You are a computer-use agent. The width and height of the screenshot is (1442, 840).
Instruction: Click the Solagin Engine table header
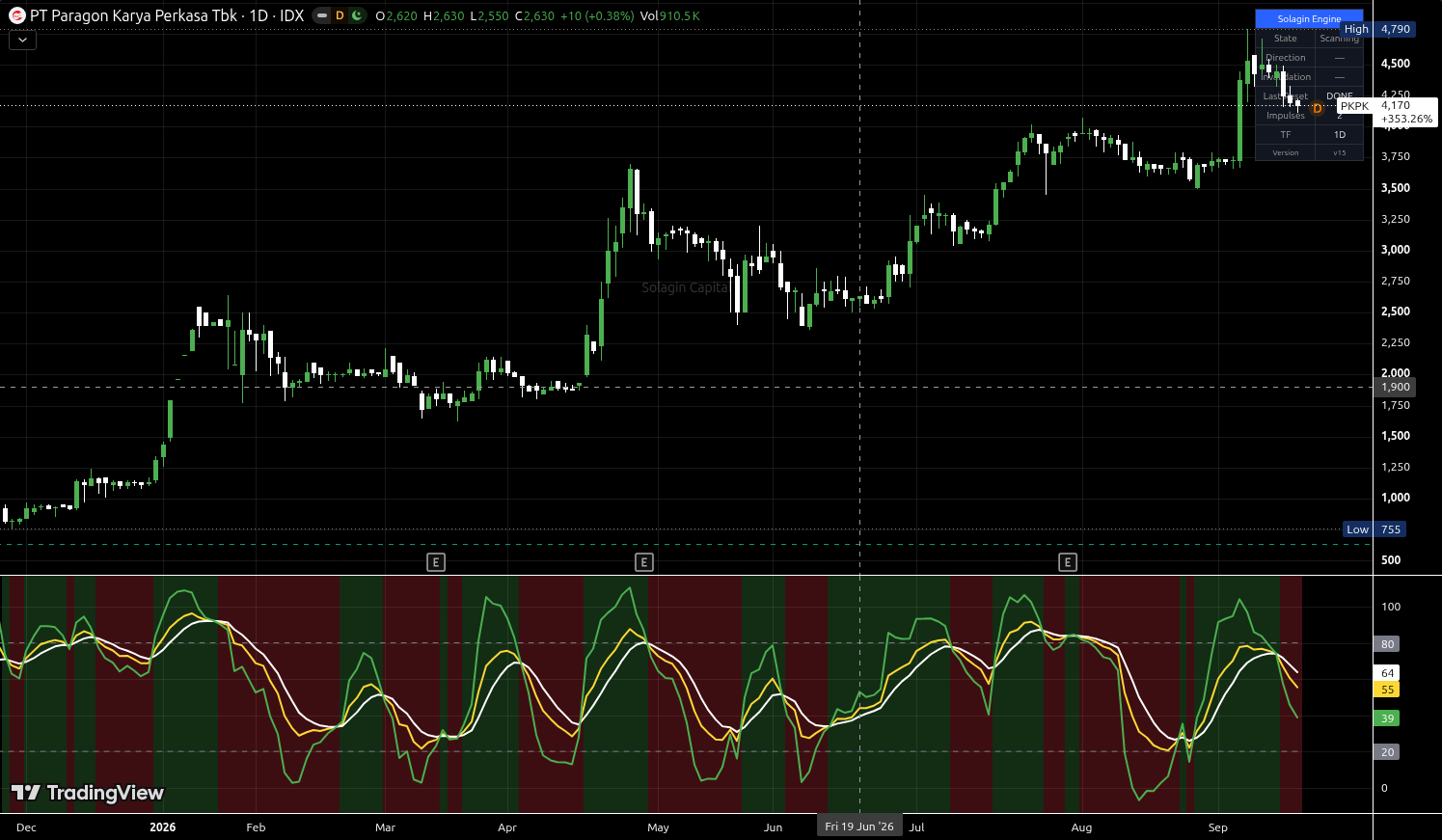1309,18
